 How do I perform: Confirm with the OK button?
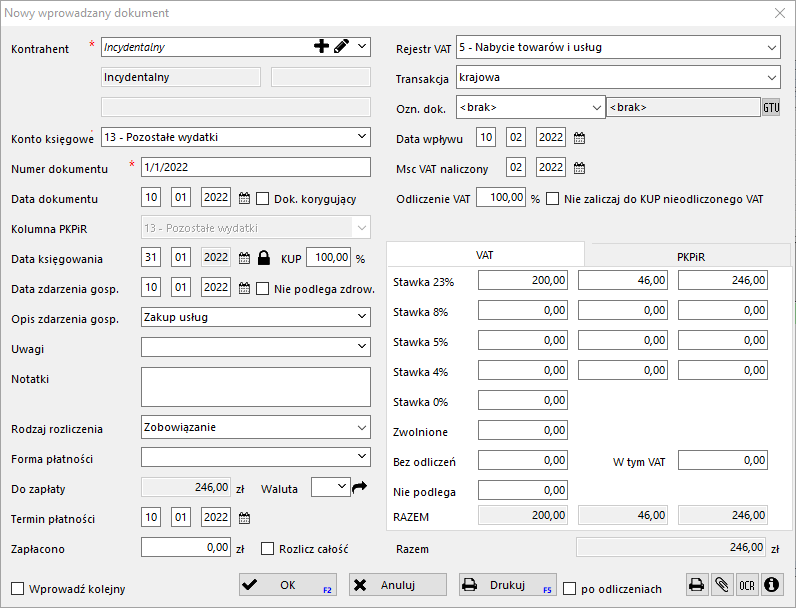click(x=288, y=585)
